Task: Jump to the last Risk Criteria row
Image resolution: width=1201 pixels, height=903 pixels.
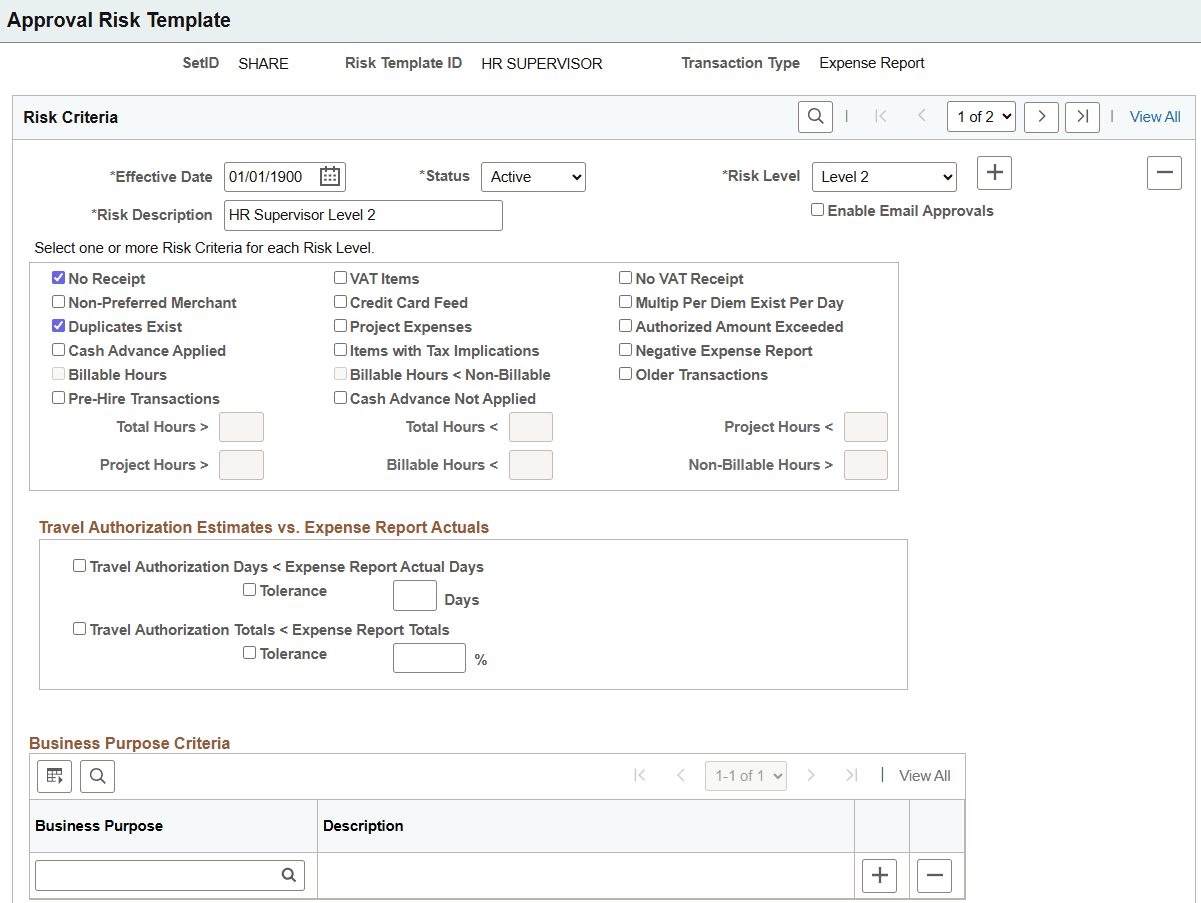Action: click(1082, 116)
